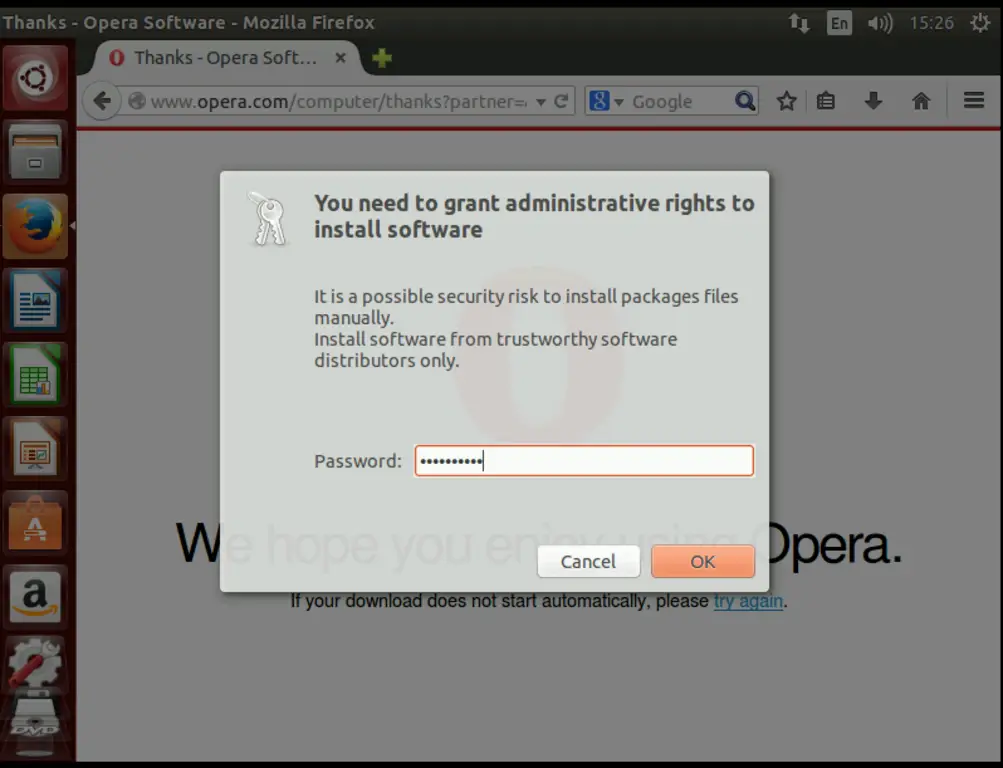Viewport: 1003px width, 768px height.
Task: Close the Thanks - Opera tab
Action: 341,58
